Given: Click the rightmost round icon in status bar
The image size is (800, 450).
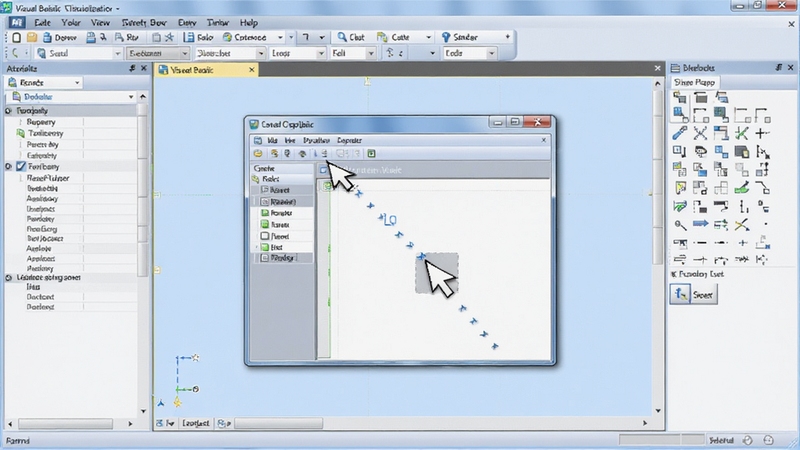Looking at the screenshot, I should 768,440.
